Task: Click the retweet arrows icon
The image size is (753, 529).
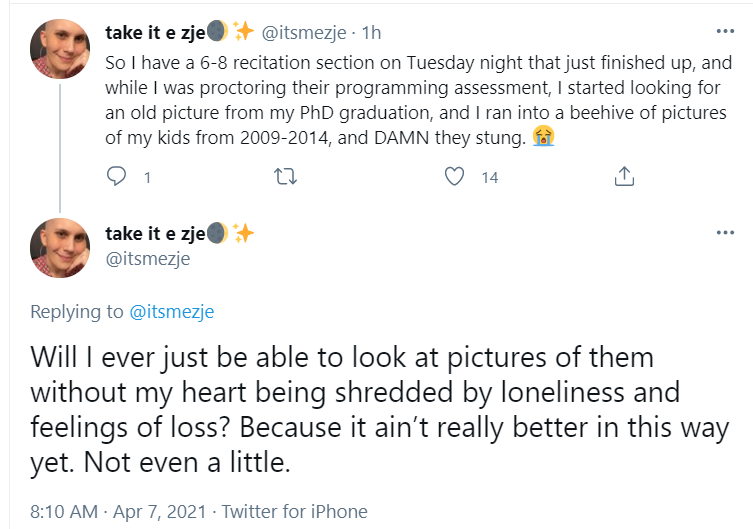Action: (x=286, y=177)
